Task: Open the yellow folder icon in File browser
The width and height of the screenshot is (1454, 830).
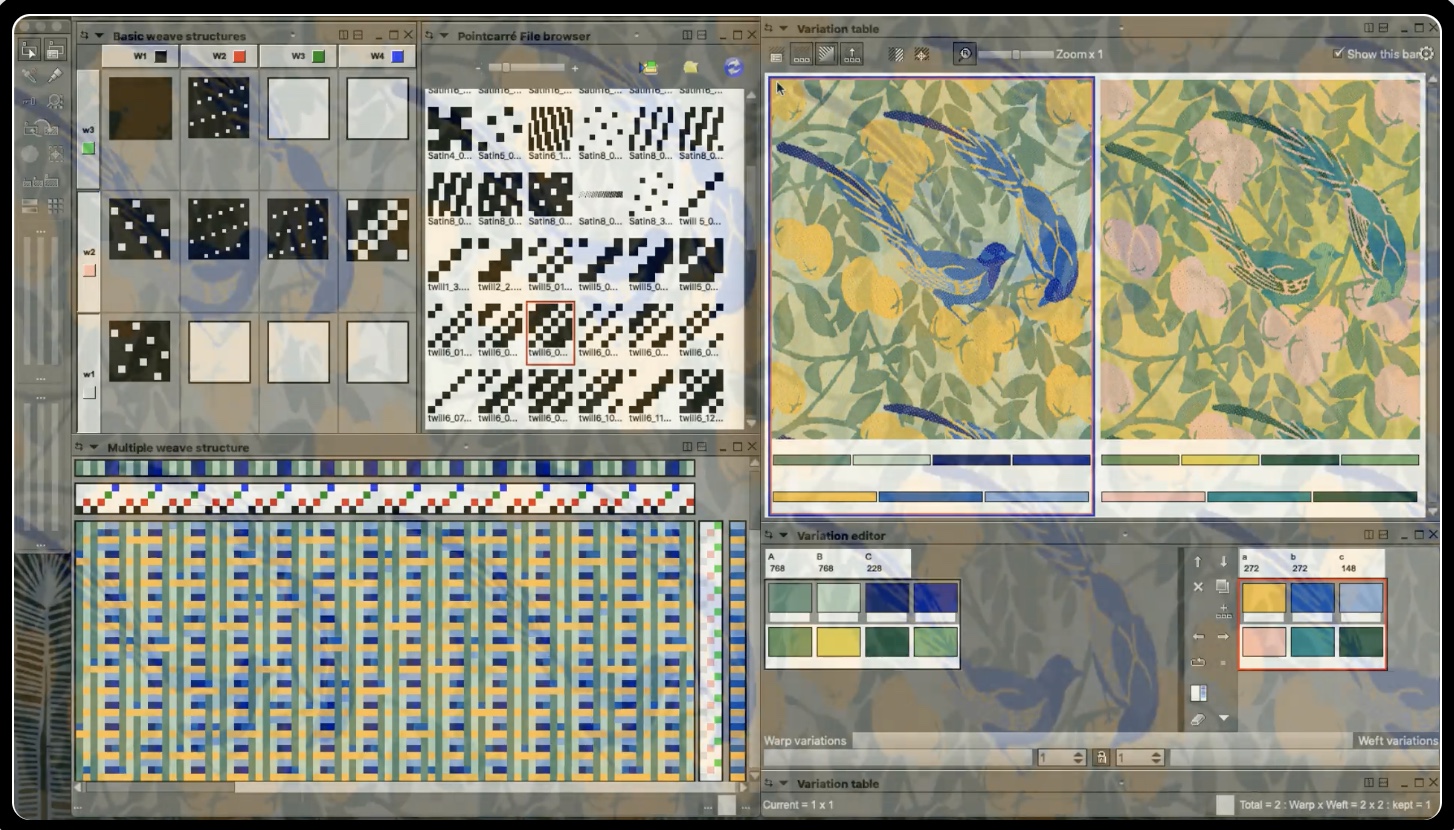Action: [690, 67]
